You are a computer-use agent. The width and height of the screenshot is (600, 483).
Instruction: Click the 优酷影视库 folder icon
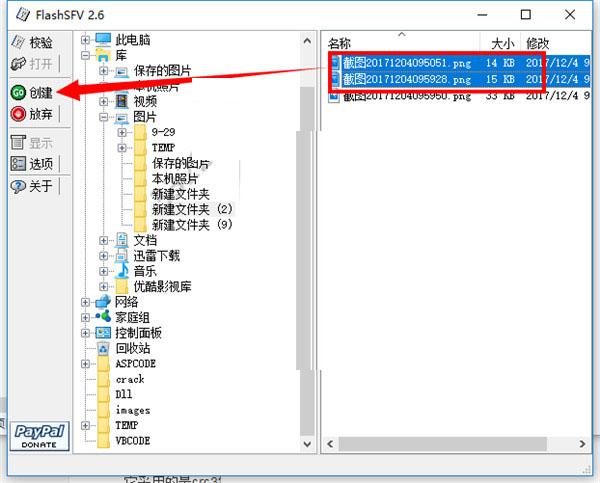click(x=122, y=286)
